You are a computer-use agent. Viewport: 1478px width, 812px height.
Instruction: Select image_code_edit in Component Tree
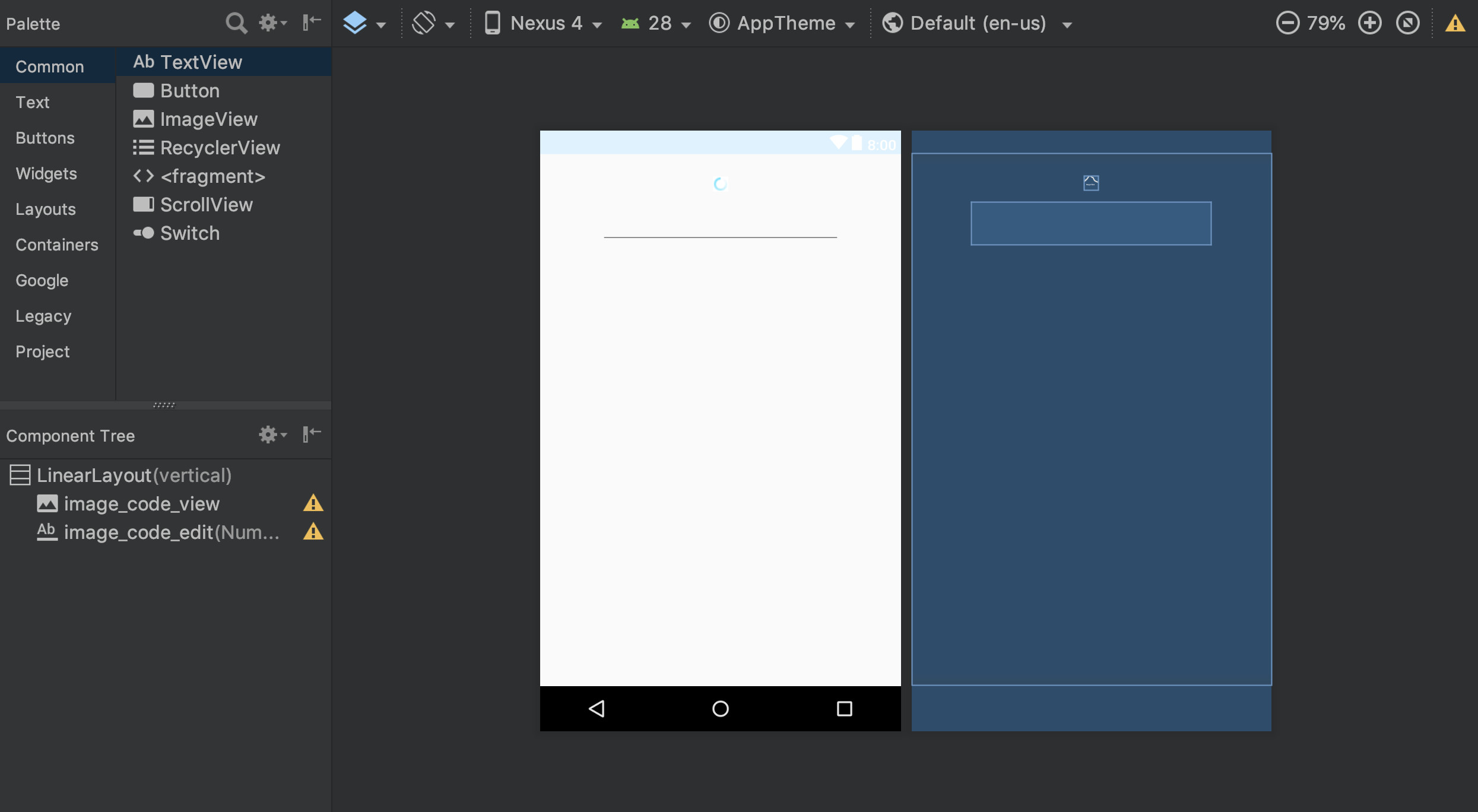click(166, 532)
